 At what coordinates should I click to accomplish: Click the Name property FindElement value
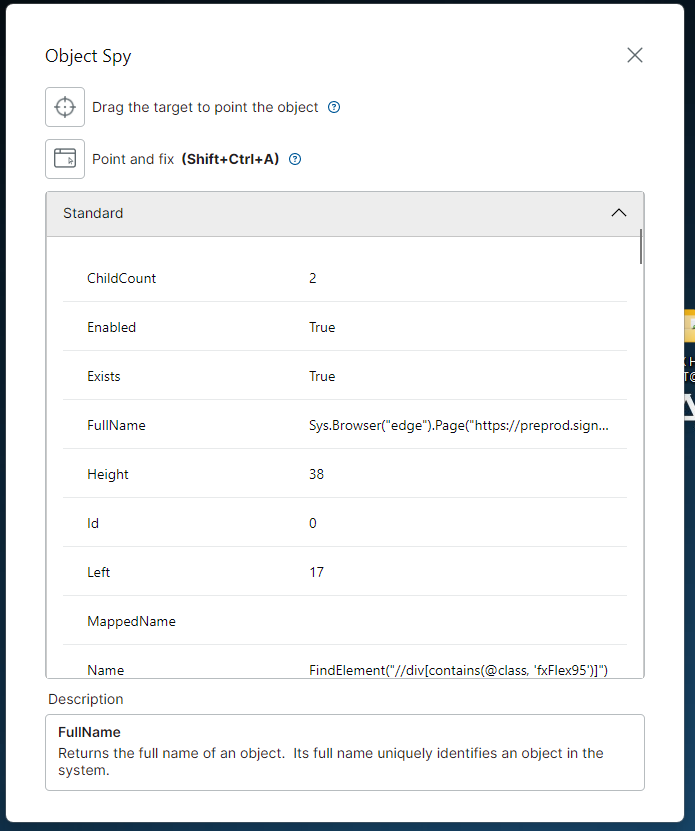pyautogui.click(x=458, y=670)
